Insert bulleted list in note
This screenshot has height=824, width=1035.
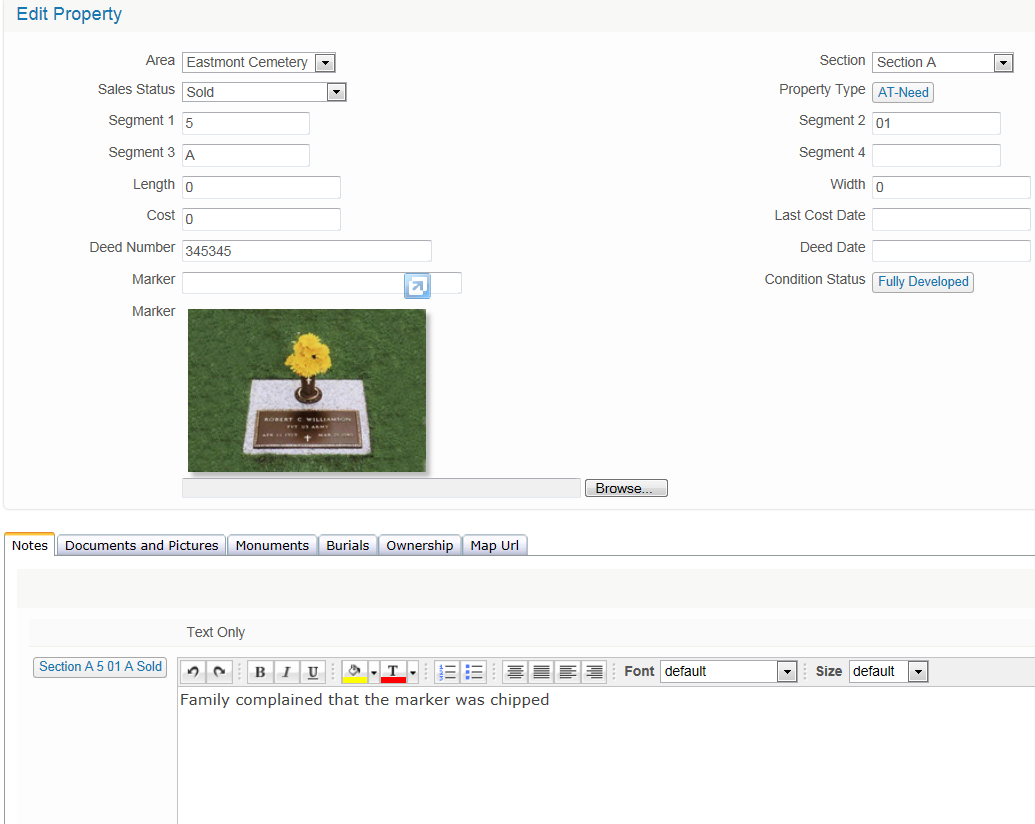click(474, 672)
